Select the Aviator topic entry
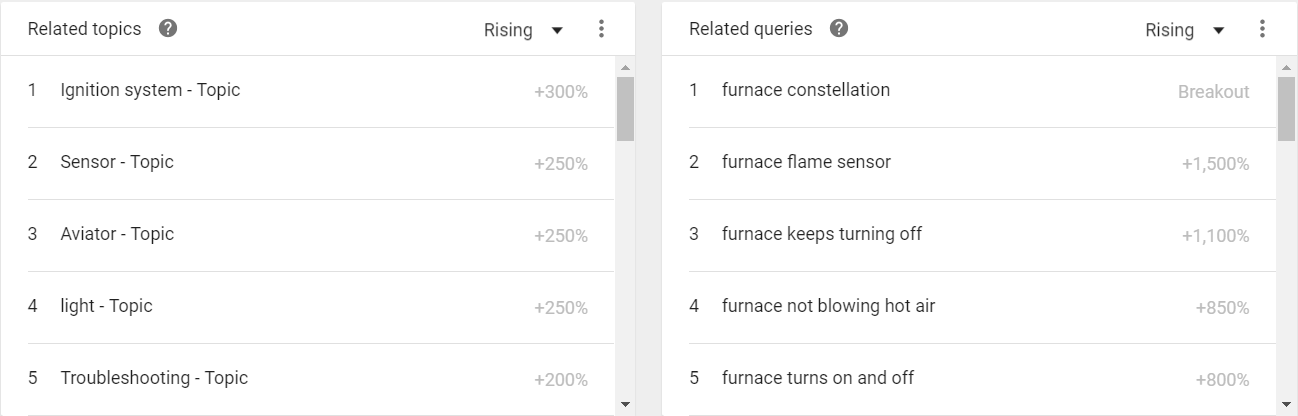The image size is (1298, 416). click(117, 234)
